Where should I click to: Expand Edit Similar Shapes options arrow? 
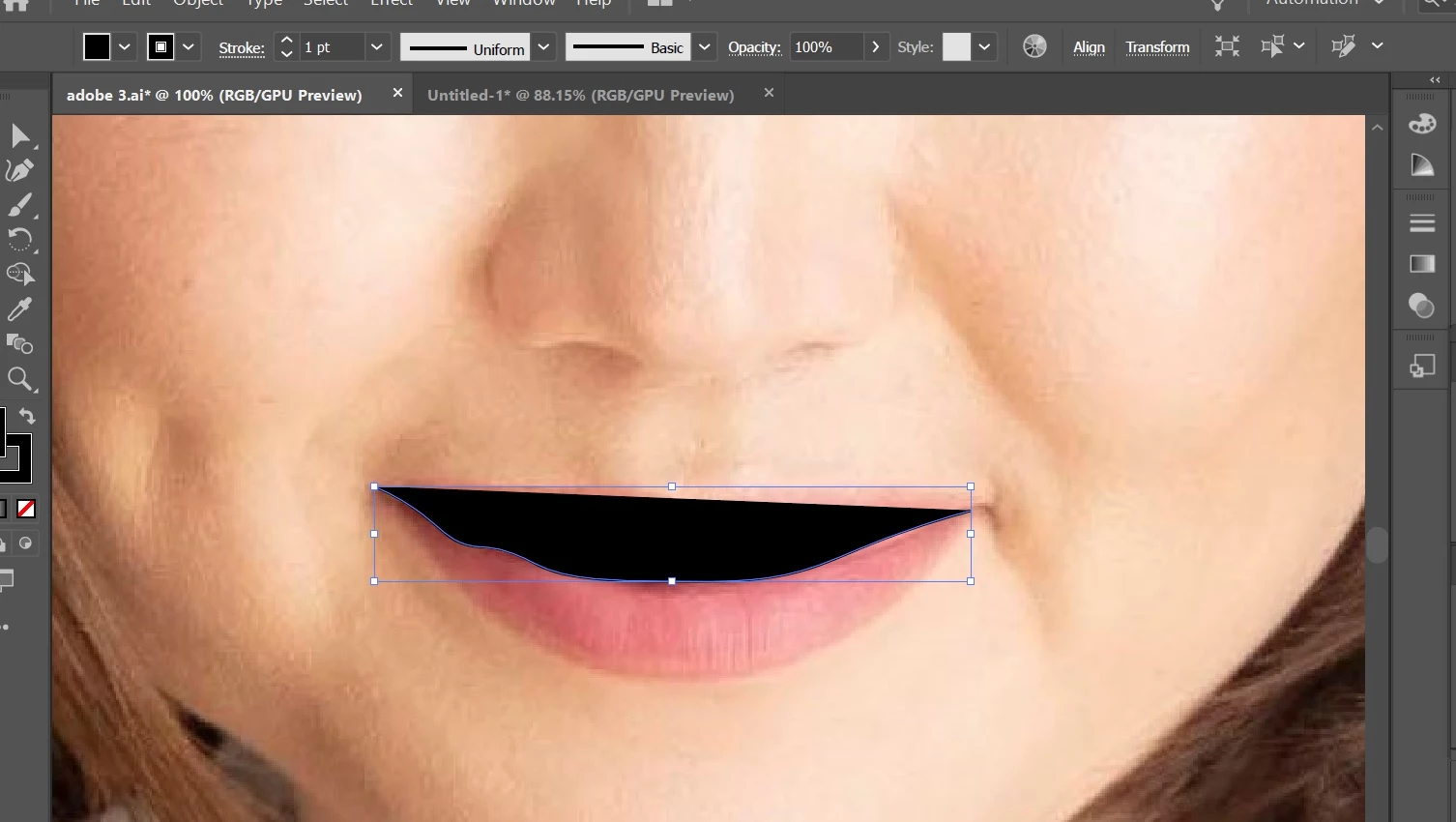point(1378,45)
